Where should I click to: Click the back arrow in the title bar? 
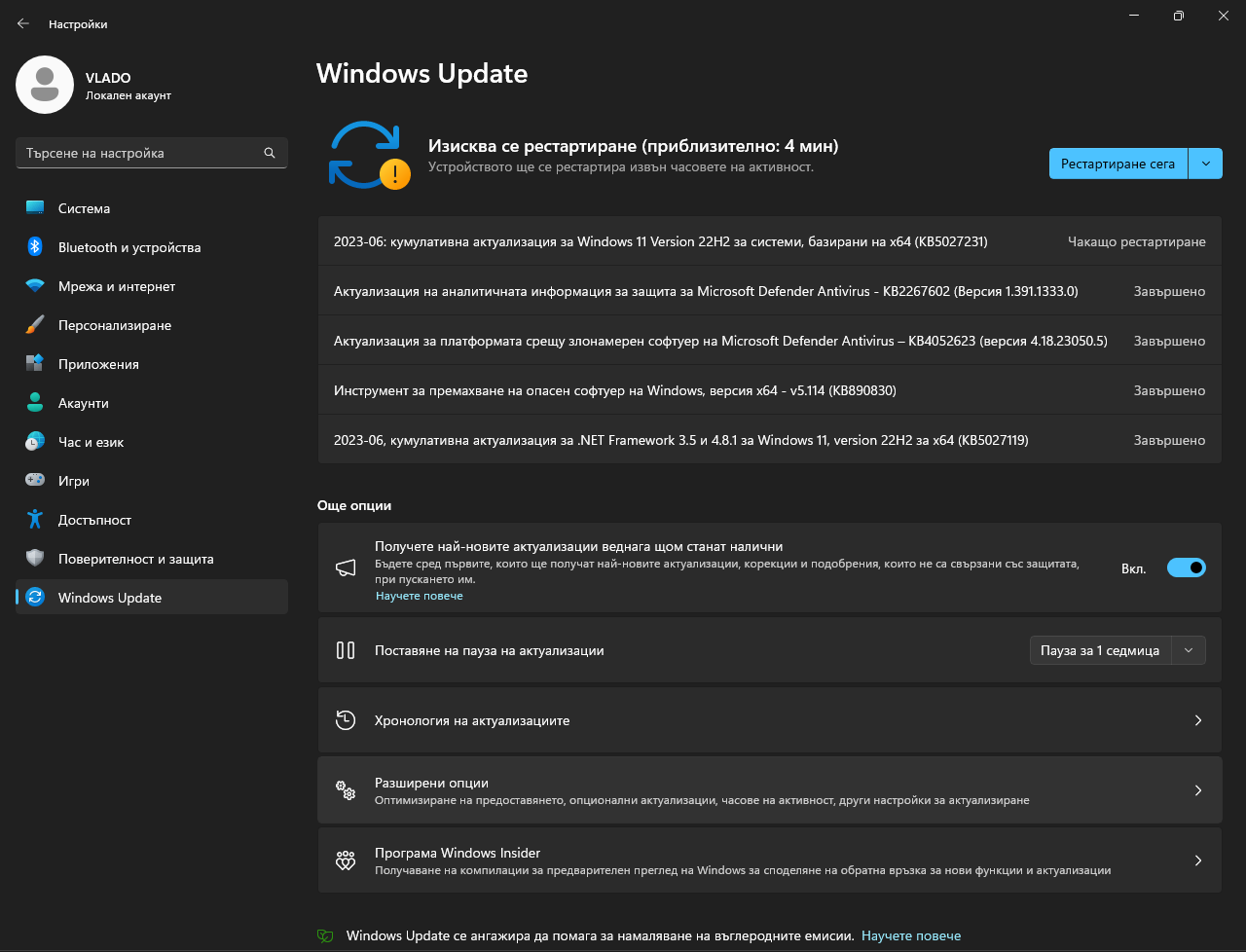23,23
